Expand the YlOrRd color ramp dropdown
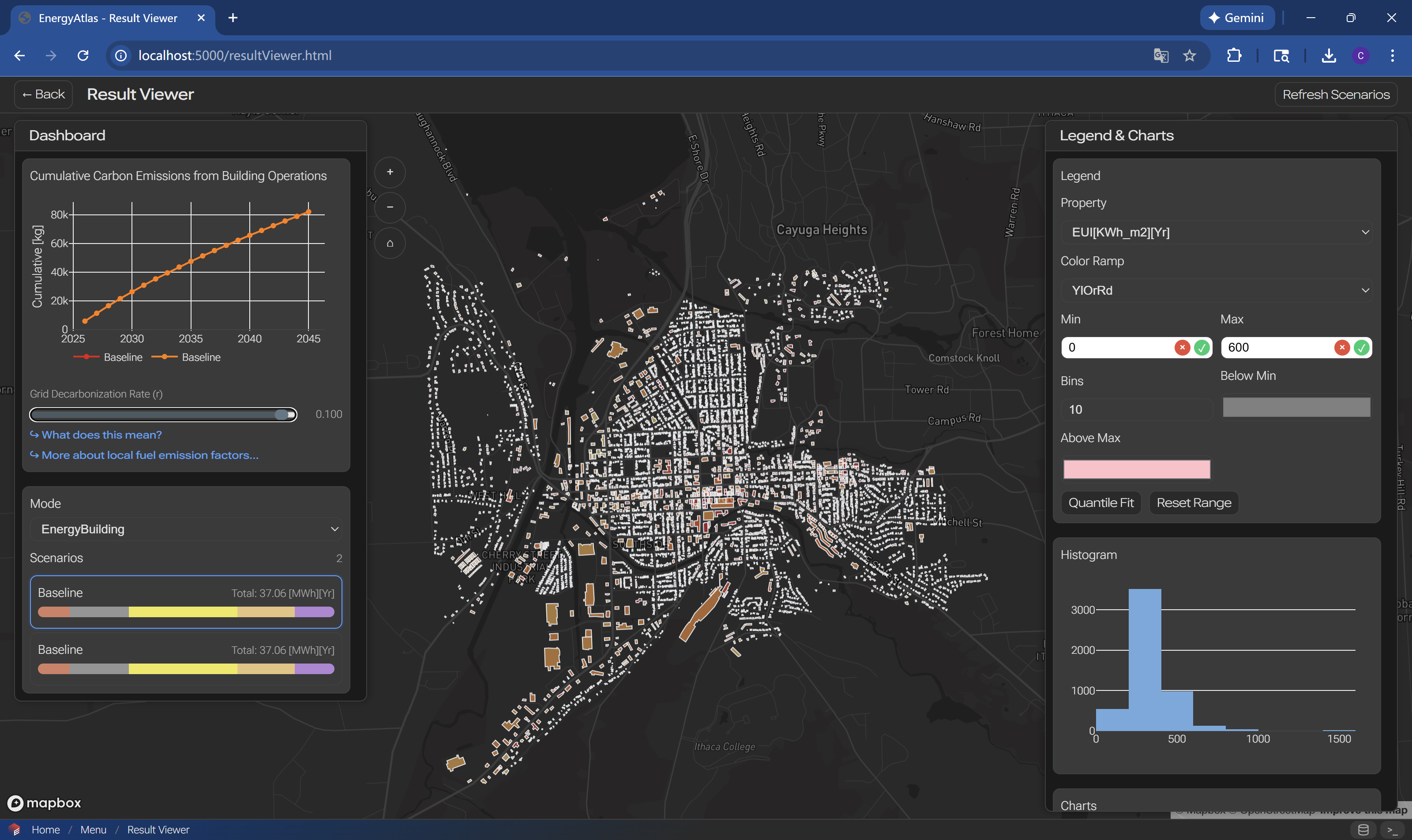This screenshot has height=840, width=1412. (1216, 290)
